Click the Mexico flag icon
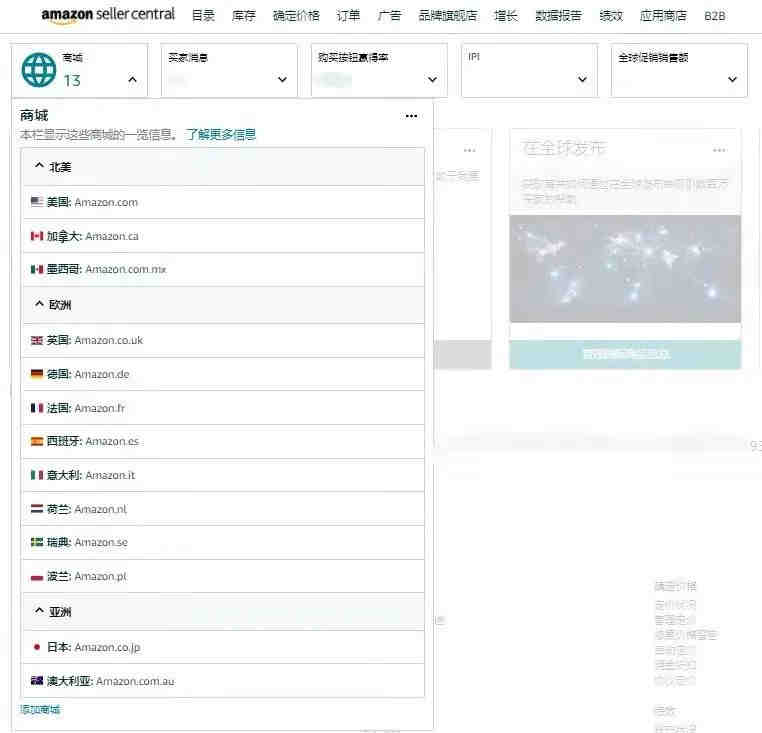Image resolution: width=762 pixels, height=733 pixels. (37, 269)
